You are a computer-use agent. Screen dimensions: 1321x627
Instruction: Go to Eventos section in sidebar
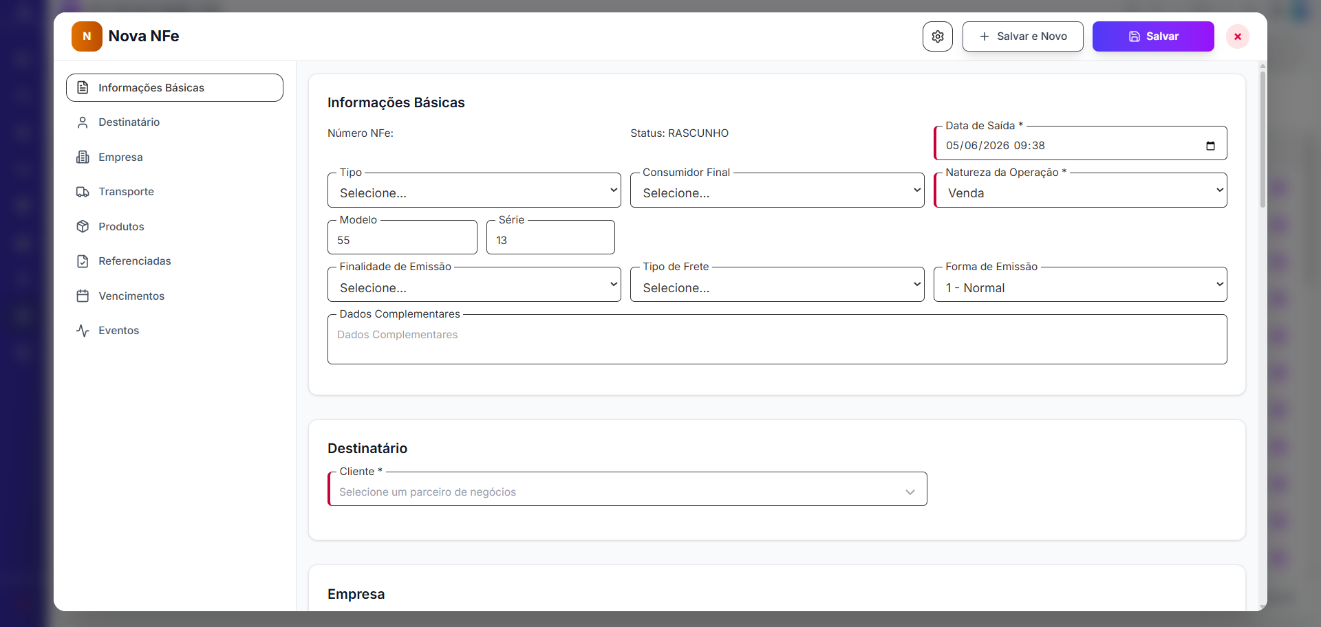point(175,331)
